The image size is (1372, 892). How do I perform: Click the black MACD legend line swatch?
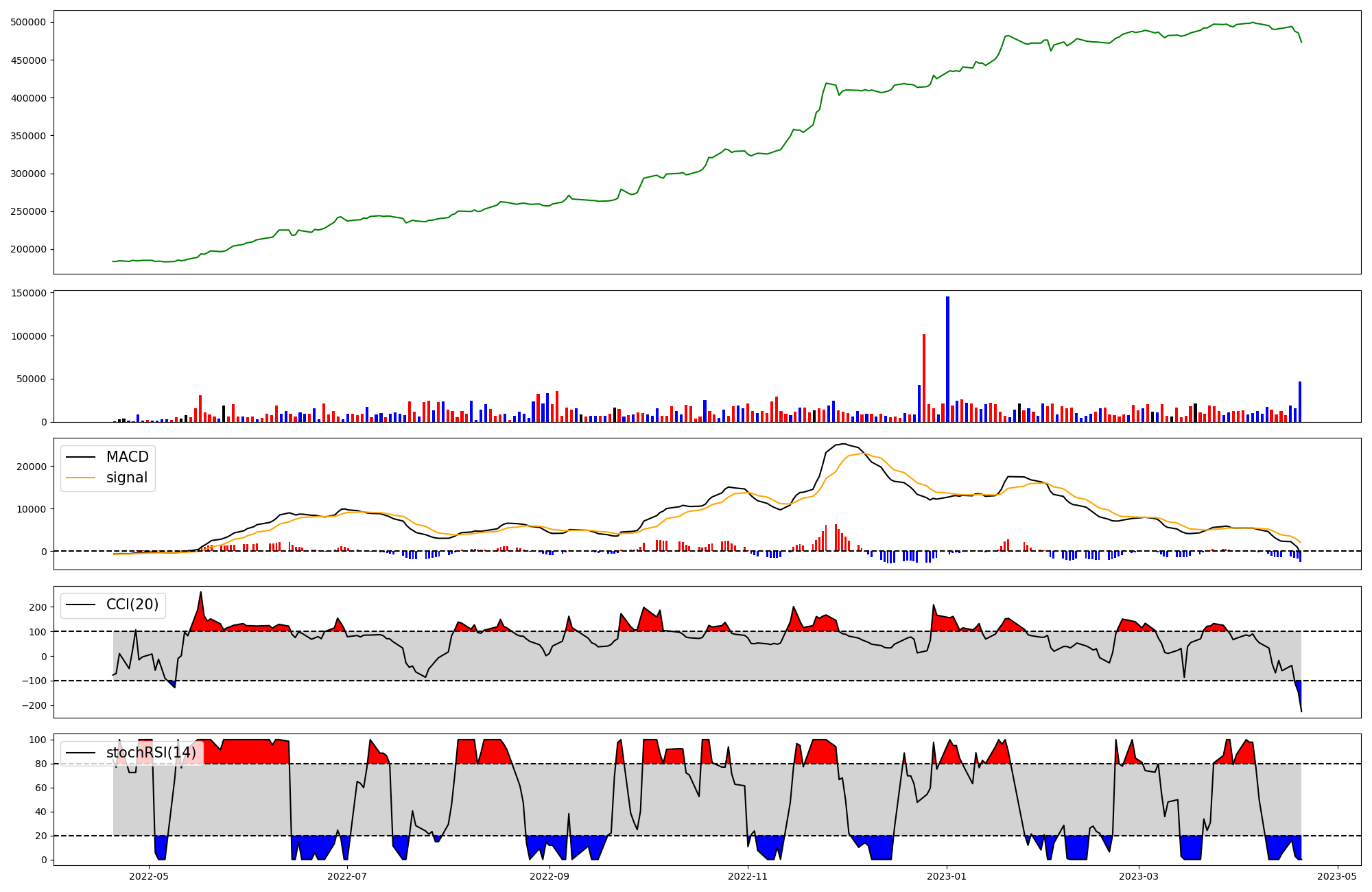tap(81, 458)
